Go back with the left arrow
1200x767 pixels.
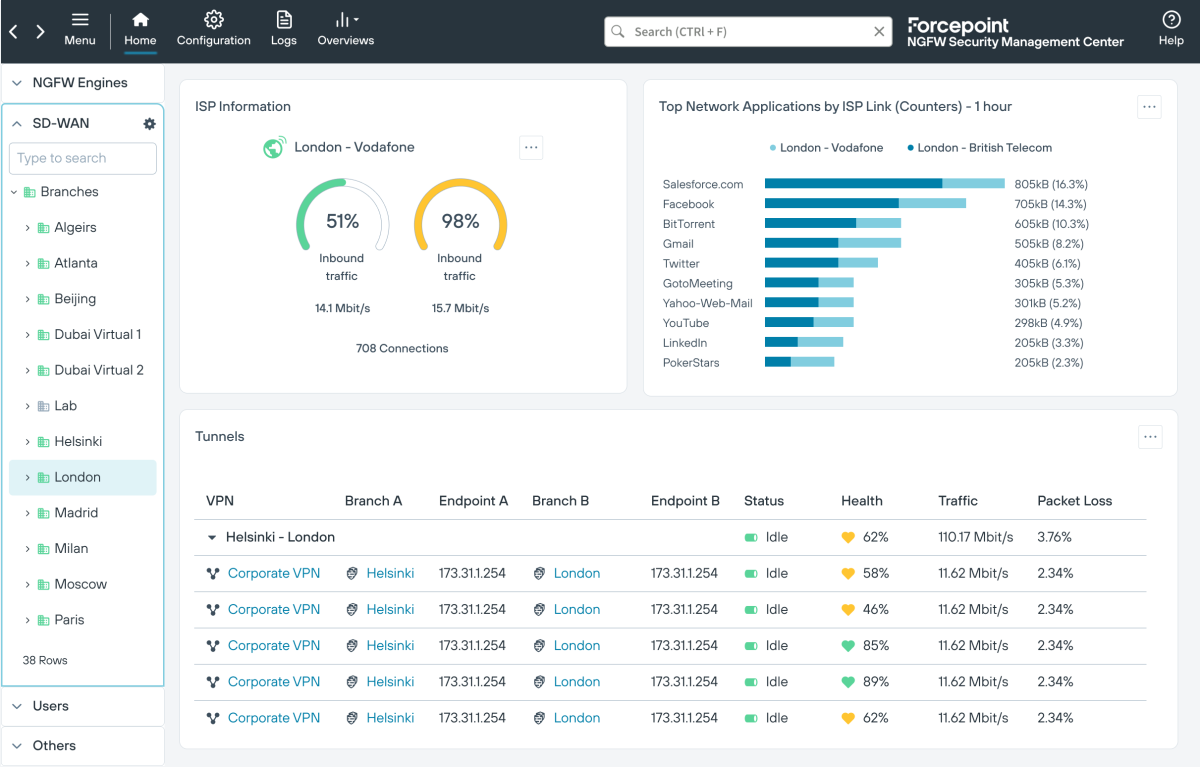(x=14, y=32)
